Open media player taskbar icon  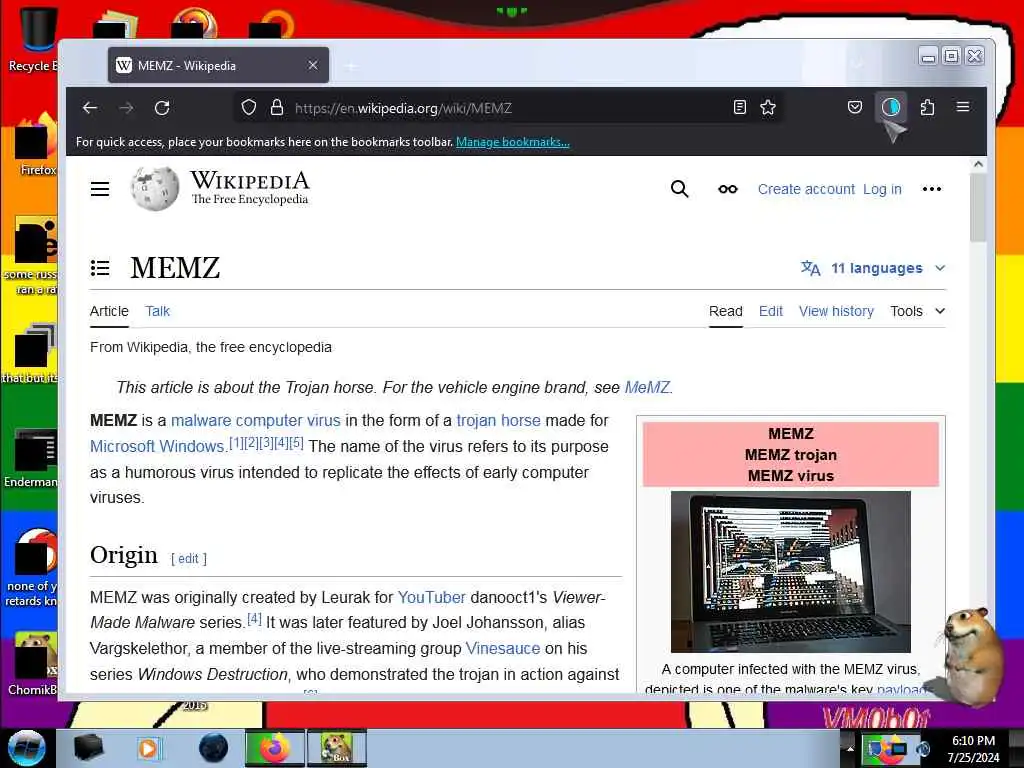148,748
